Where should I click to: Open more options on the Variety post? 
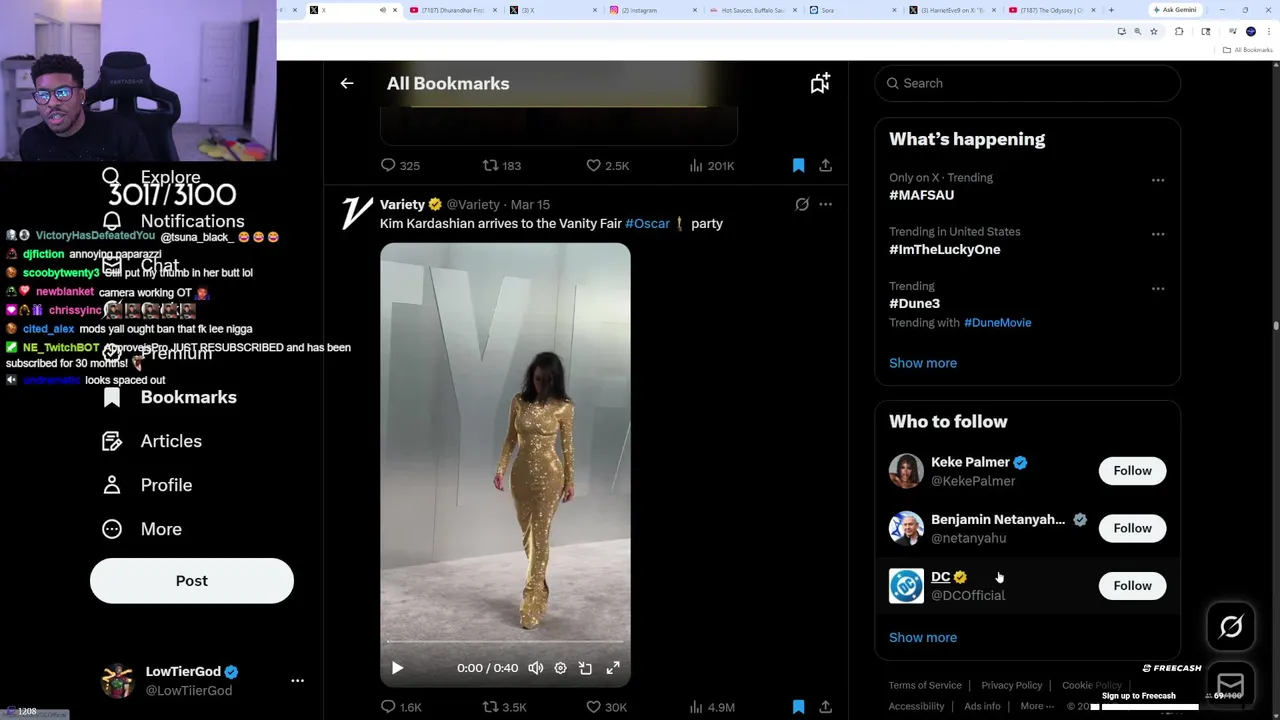[x=825, y=204]
